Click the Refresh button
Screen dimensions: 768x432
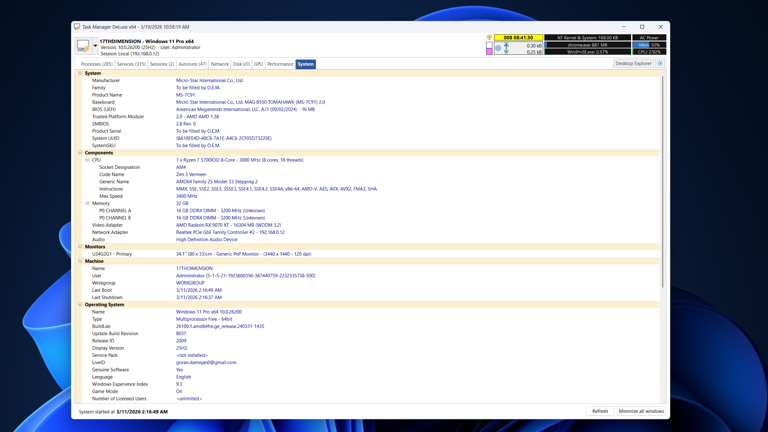click(600, 411)
